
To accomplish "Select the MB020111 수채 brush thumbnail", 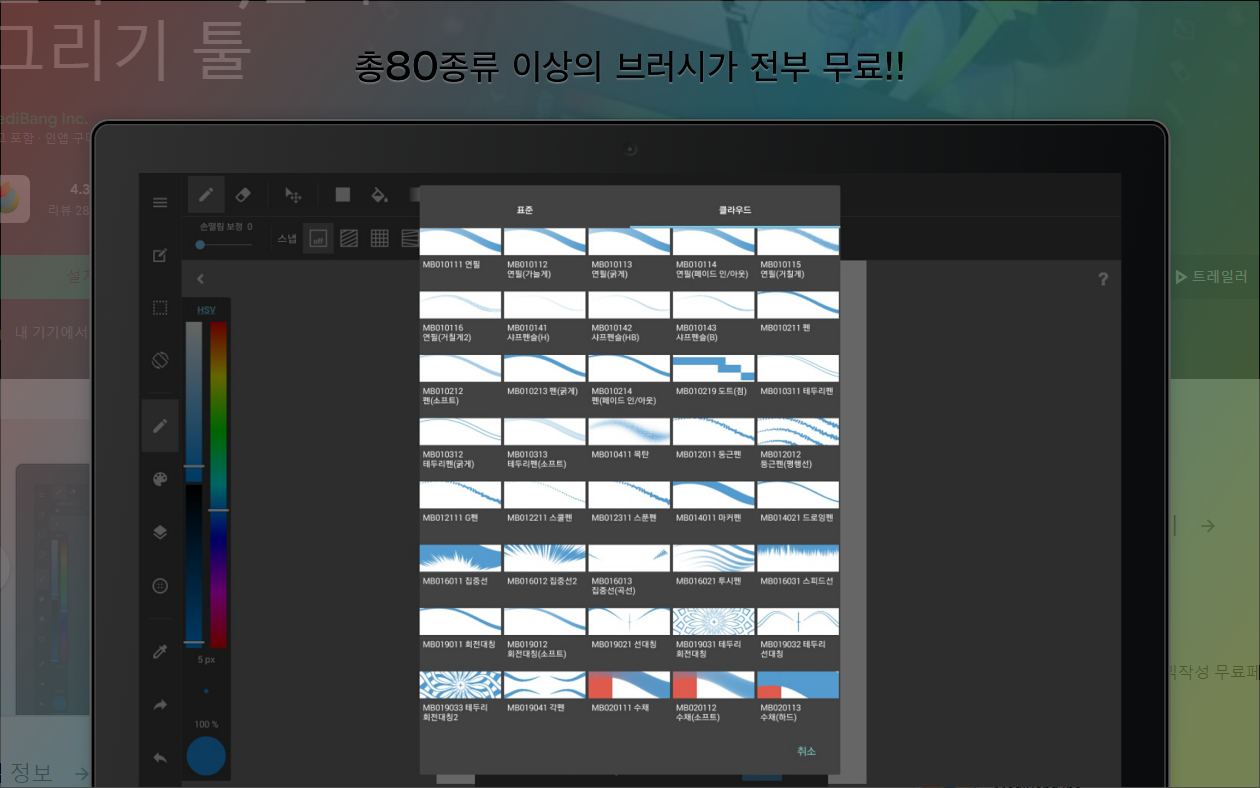I will [x=629, y=684].
